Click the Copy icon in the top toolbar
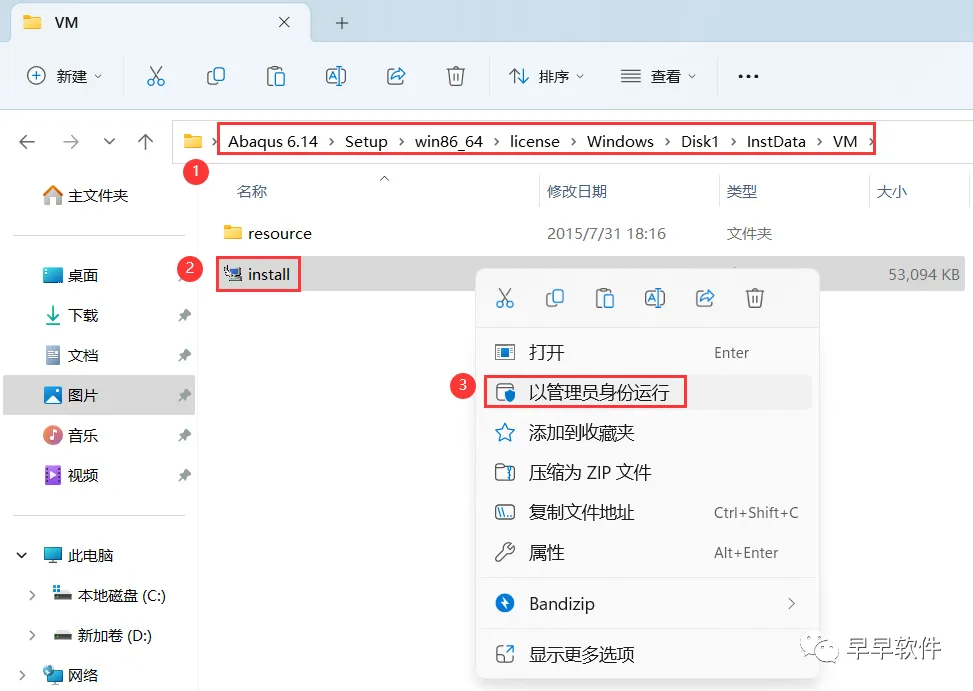 215,76
